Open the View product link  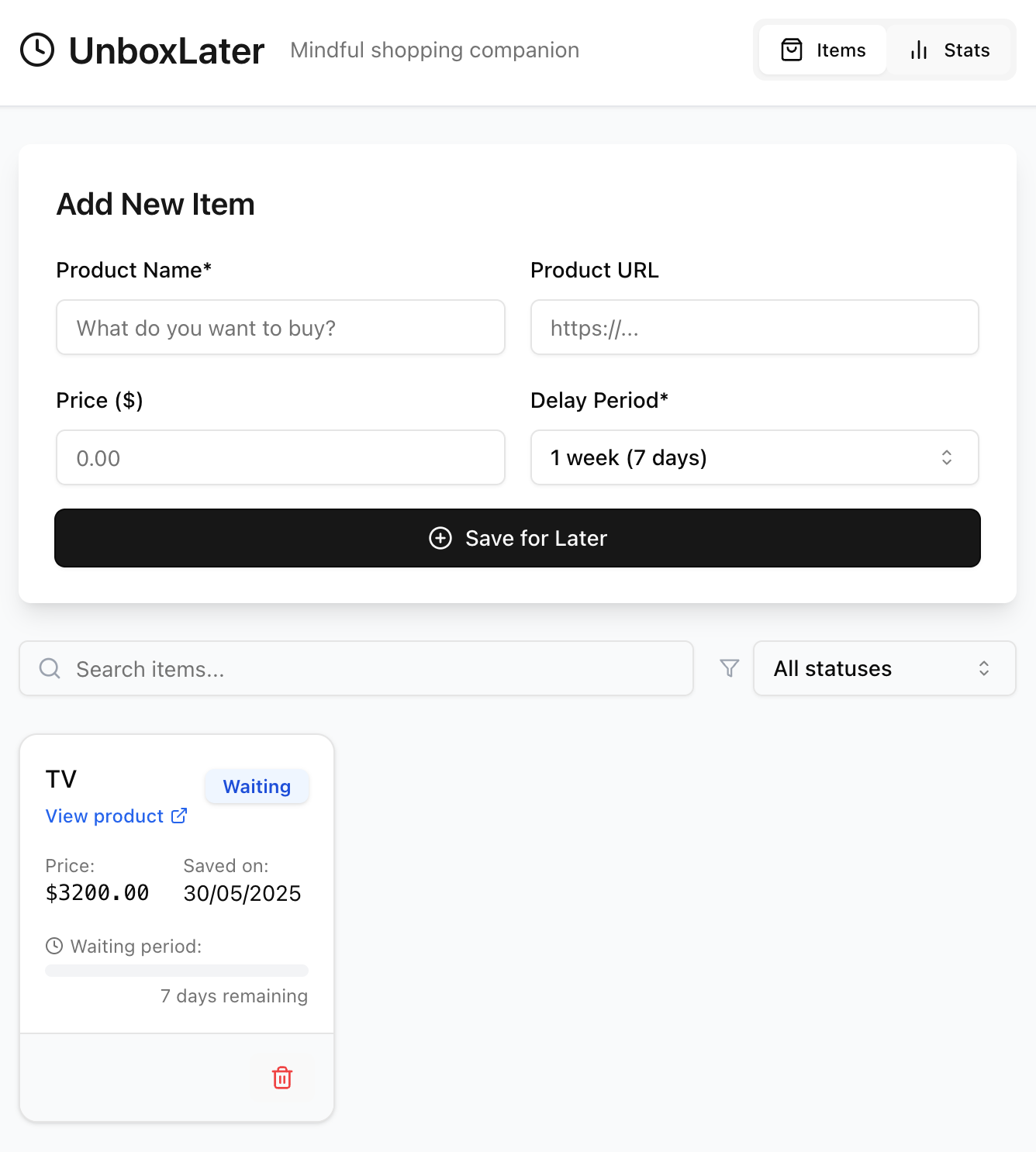click(x=105, y=816)
